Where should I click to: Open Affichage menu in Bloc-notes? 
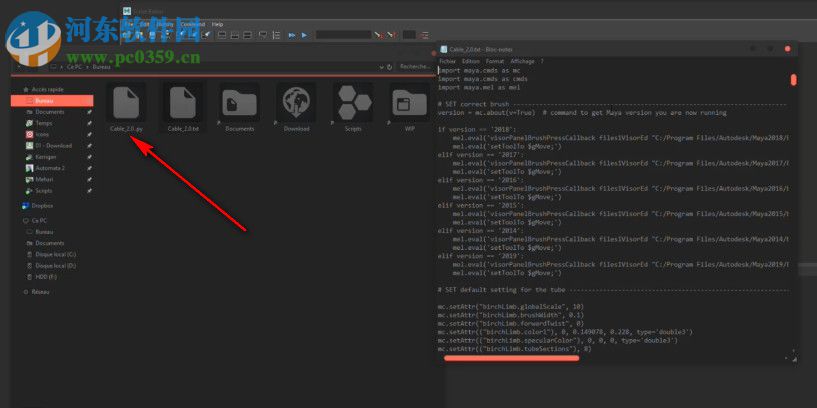[x=522, y=61]
